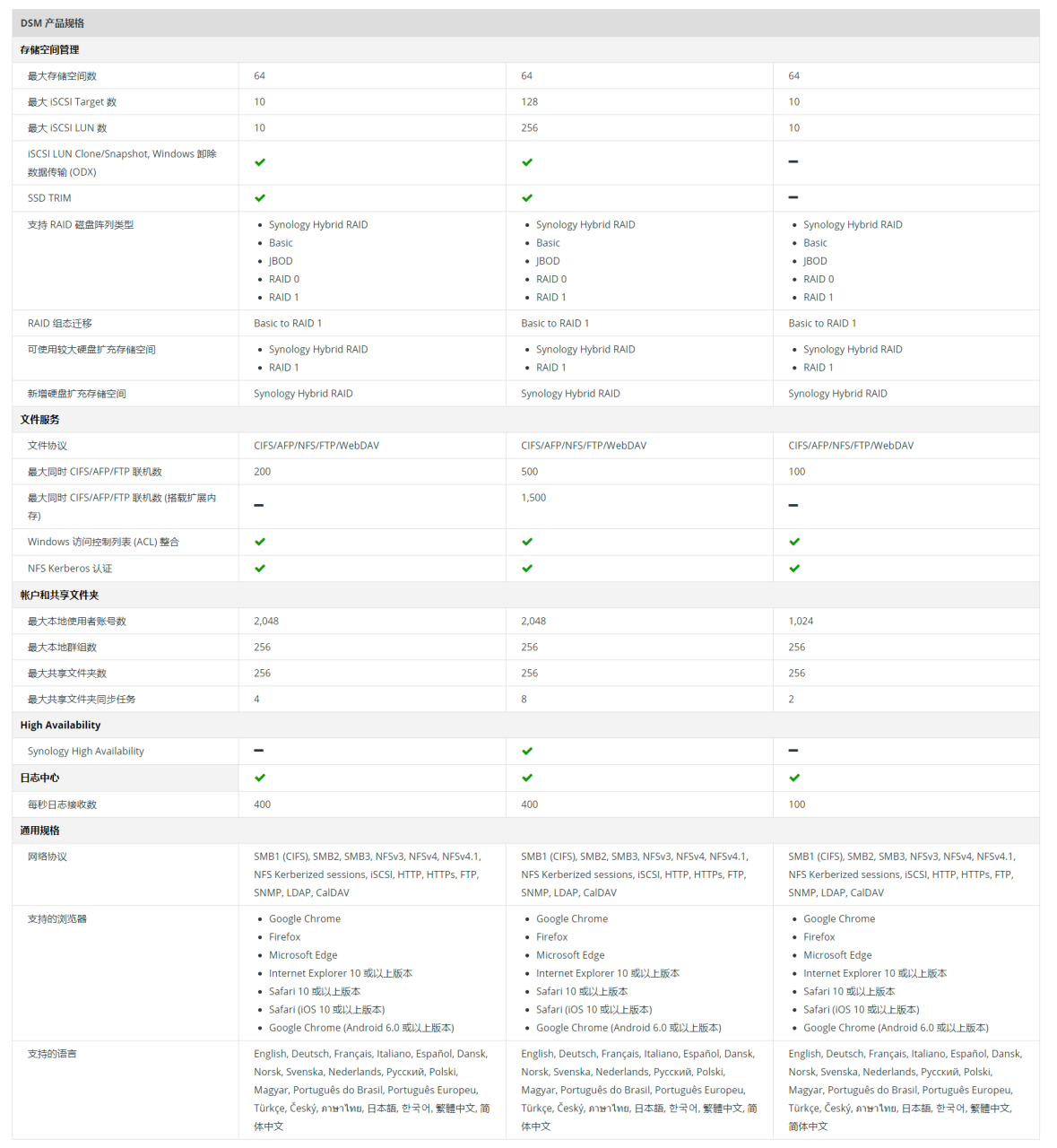Select the 帐户和共享文件夹 section heading

pyautogui.click(x=59, y=596)
